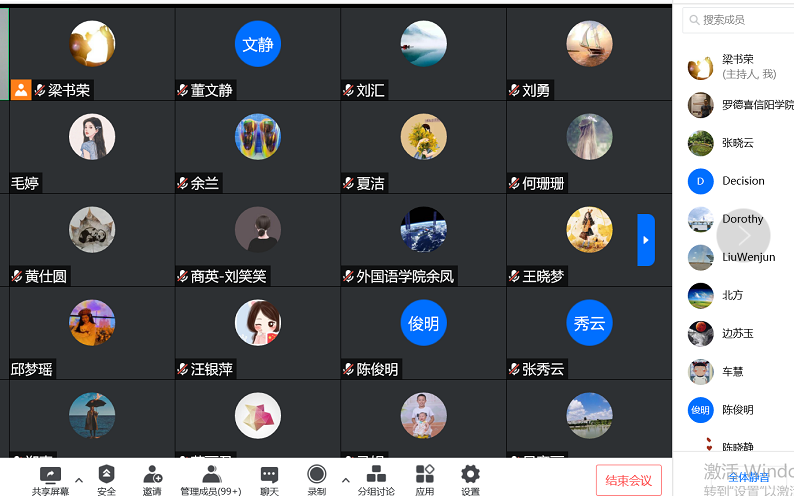
Task: Click the End Meeting (结束会议) button
Action: [628, 480]
